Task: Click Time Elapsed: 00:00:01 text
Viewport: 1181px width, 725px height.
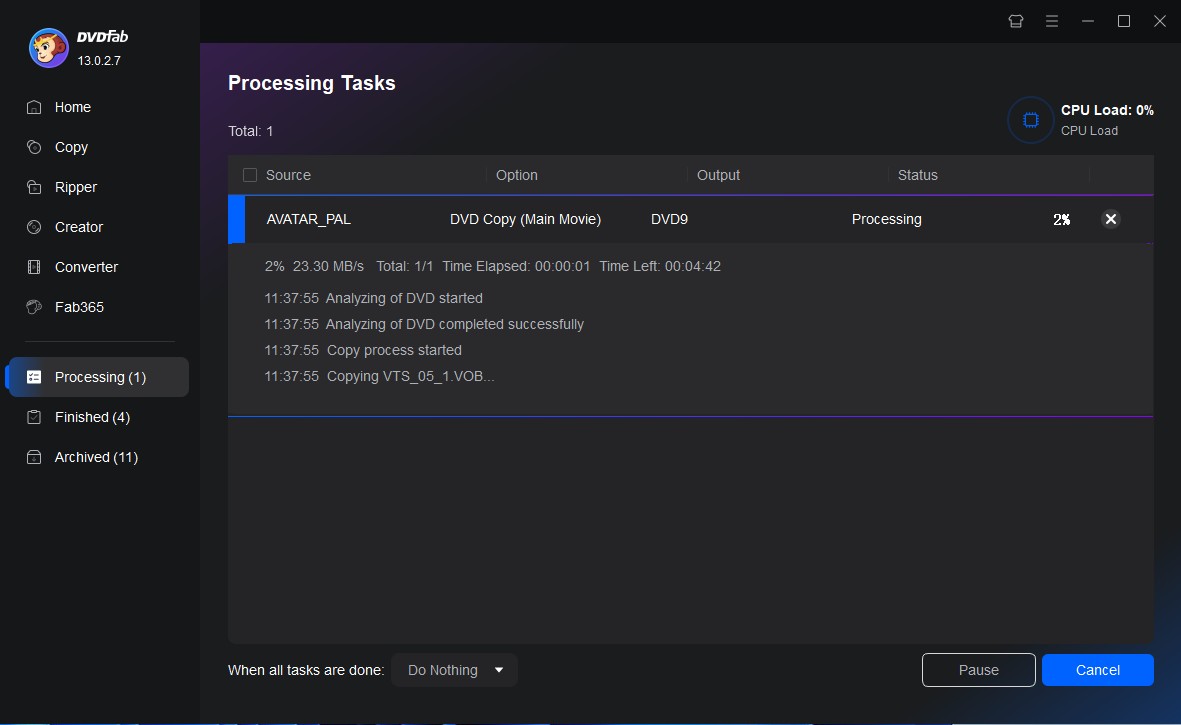Action: [x=516, y=266]
